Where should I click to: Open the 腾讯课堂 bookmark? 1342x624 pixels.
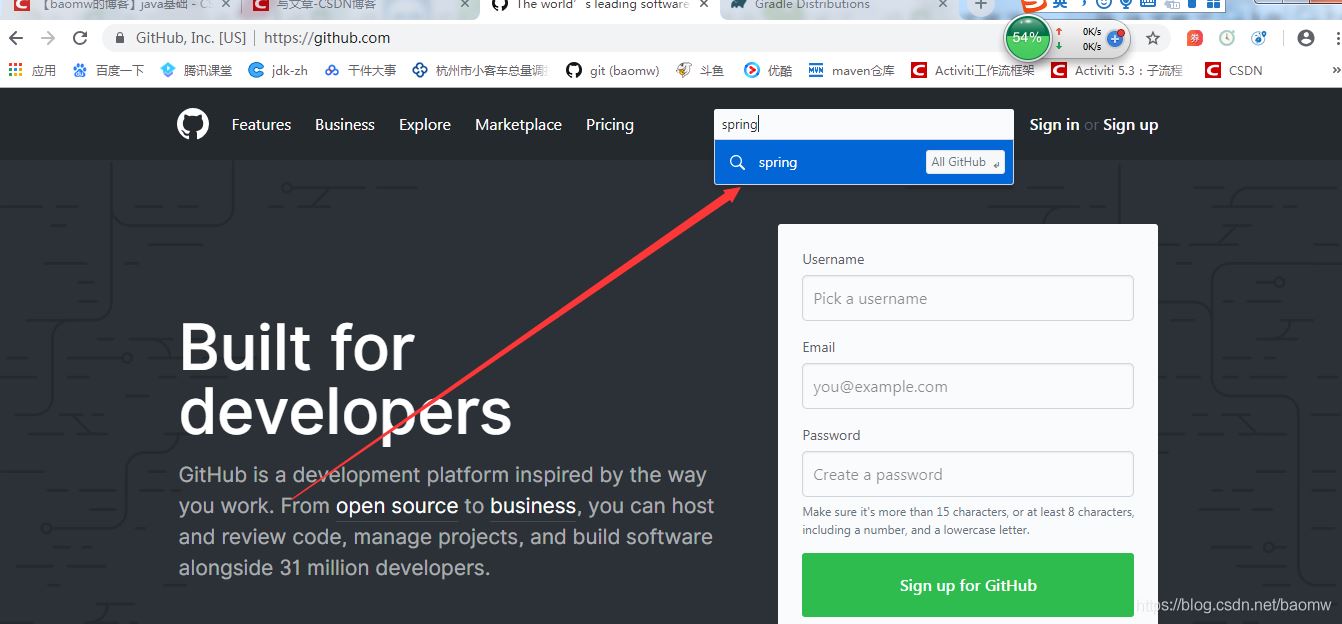(196, 70)
